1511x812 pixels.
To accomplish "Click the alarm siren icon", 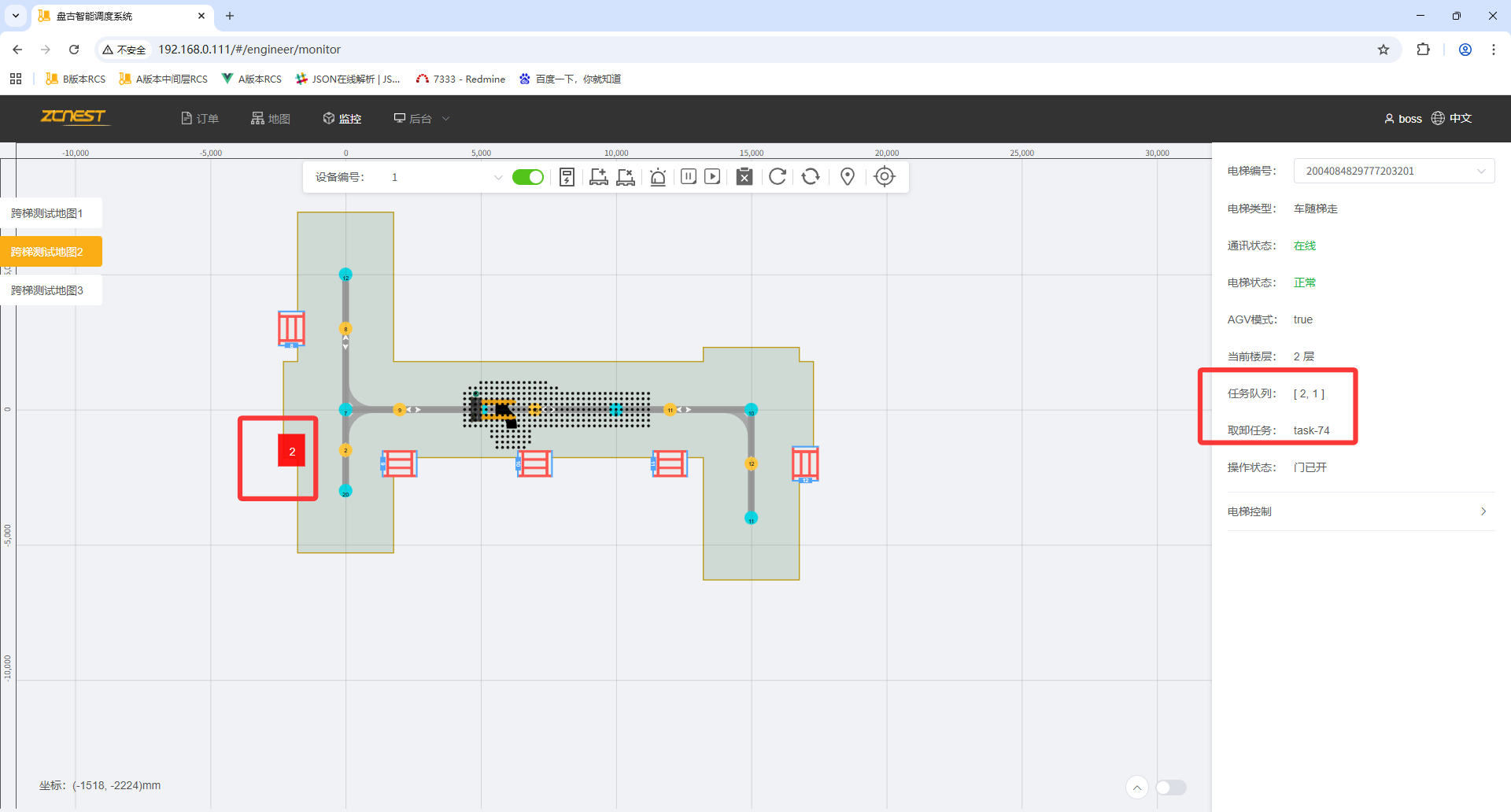I will click(658, 177).
